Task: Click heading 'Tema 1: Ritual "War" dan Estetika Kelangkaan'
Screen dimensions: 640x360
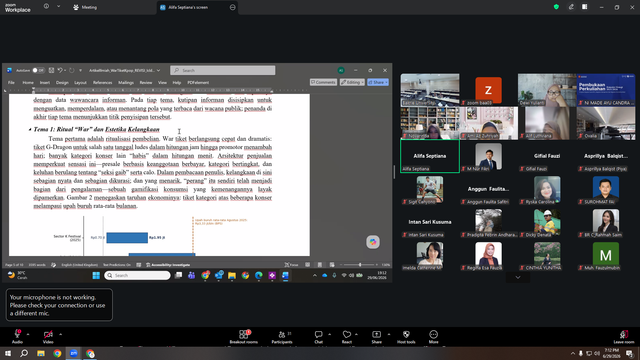Action: (x=96, y=129)
